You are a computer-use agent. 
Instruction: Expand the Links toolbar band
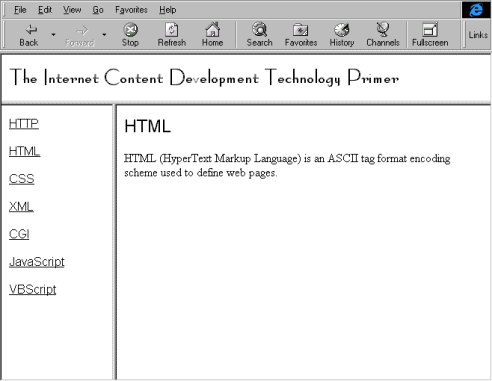coord(478,35)
